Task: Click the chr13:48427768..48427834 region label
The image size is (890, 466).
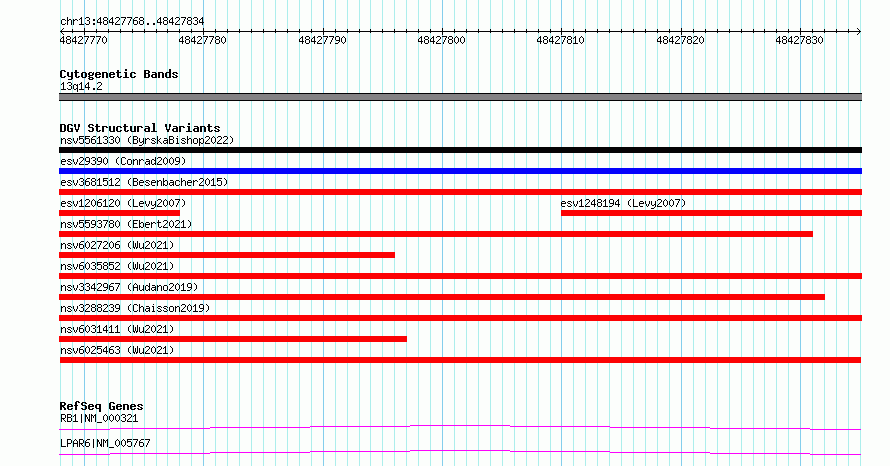Action: coord(132,22)
